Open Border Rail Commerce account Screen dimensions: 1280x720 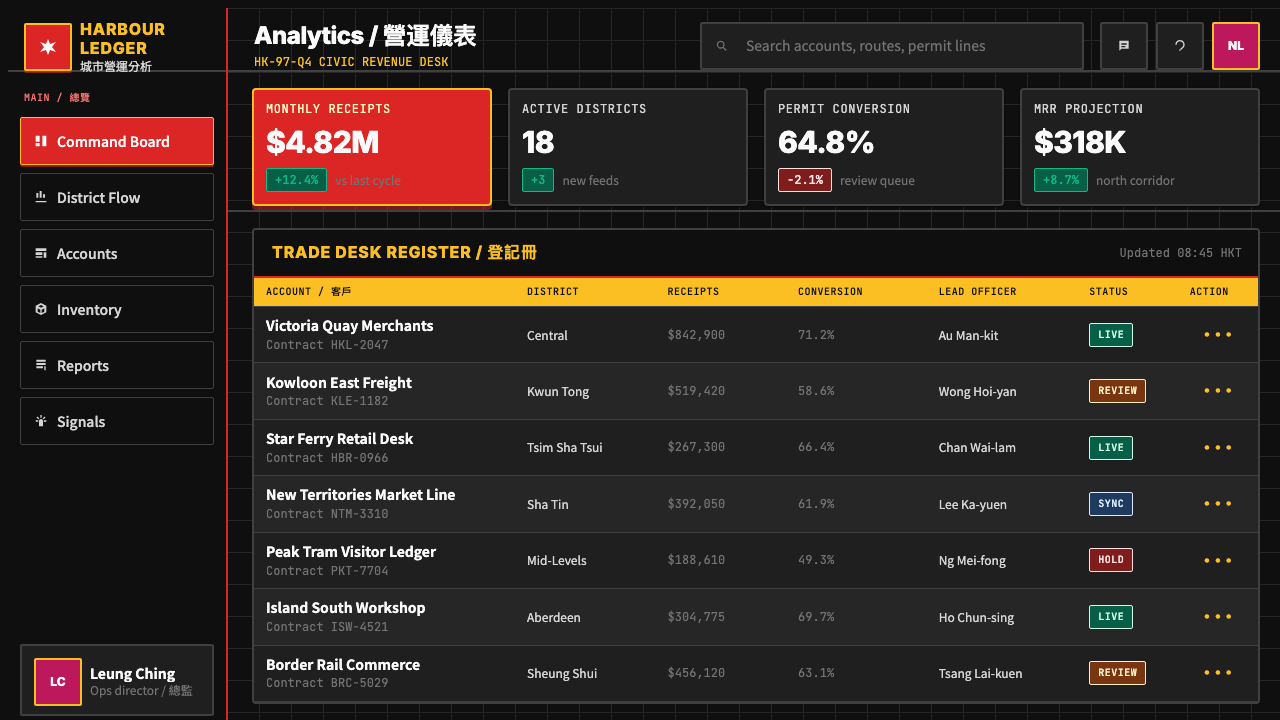tap(343, 665)
